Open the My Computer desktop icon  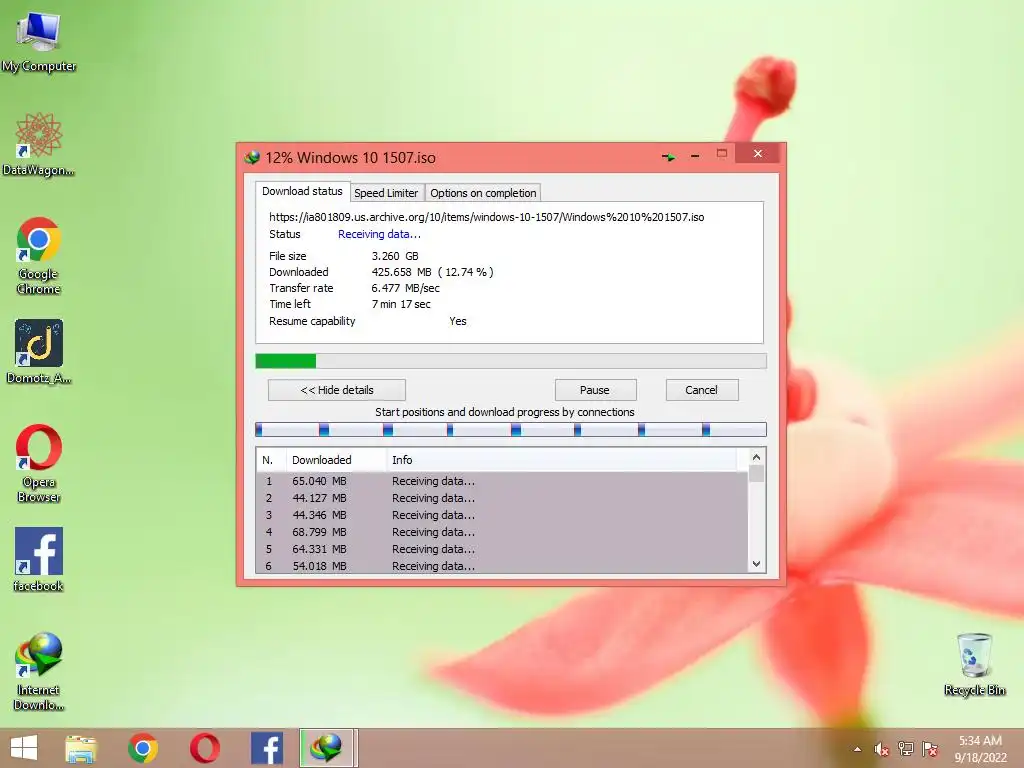click(x=39, y=40)
